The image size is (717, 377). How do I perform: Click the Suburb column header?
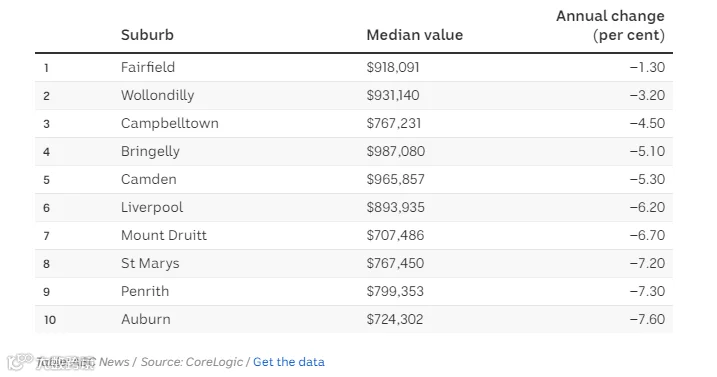pyautogui.click(x=147, y=35)
